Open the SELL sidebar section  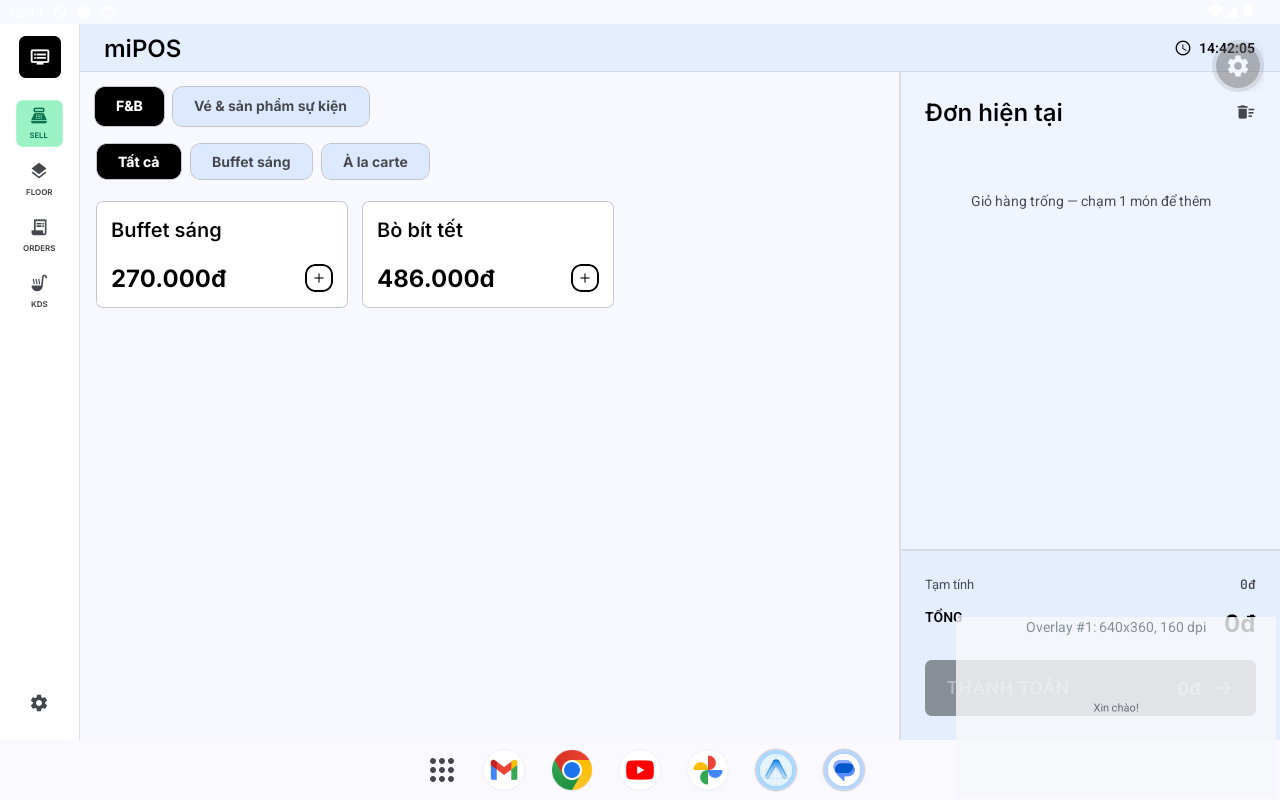pos(39,123)
